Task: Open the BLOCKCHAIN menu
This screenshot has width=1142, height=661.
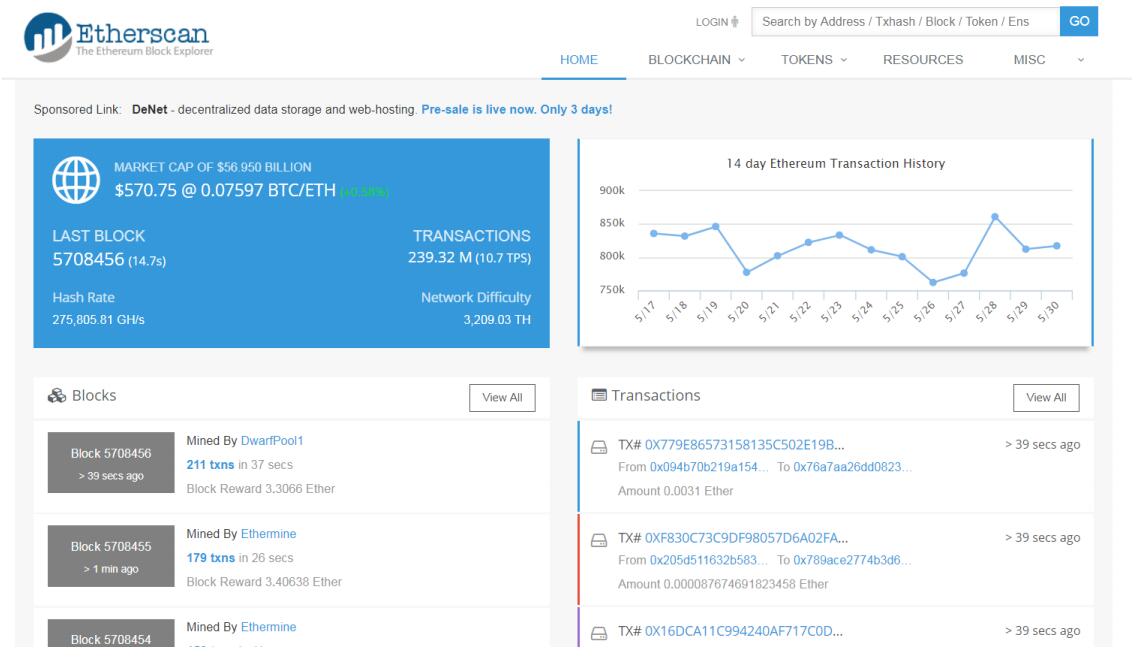Action: click(689, 60)
